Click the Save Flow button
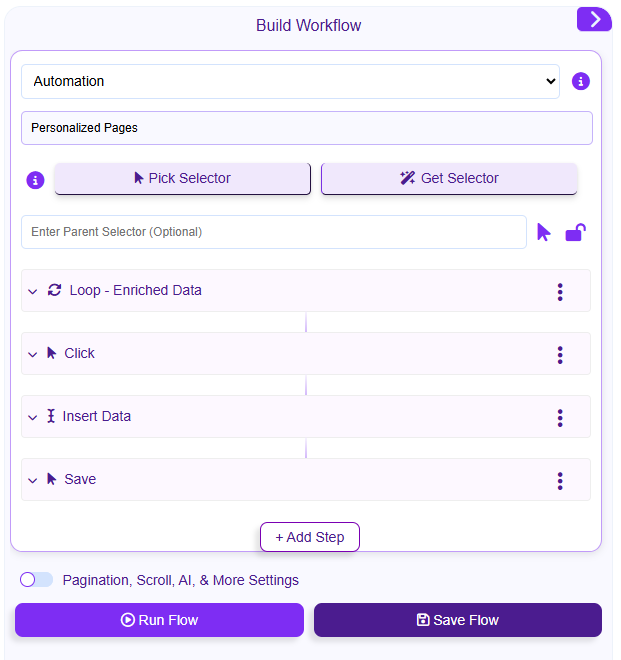This screenshot has width=621, height=660. (458, 620)
